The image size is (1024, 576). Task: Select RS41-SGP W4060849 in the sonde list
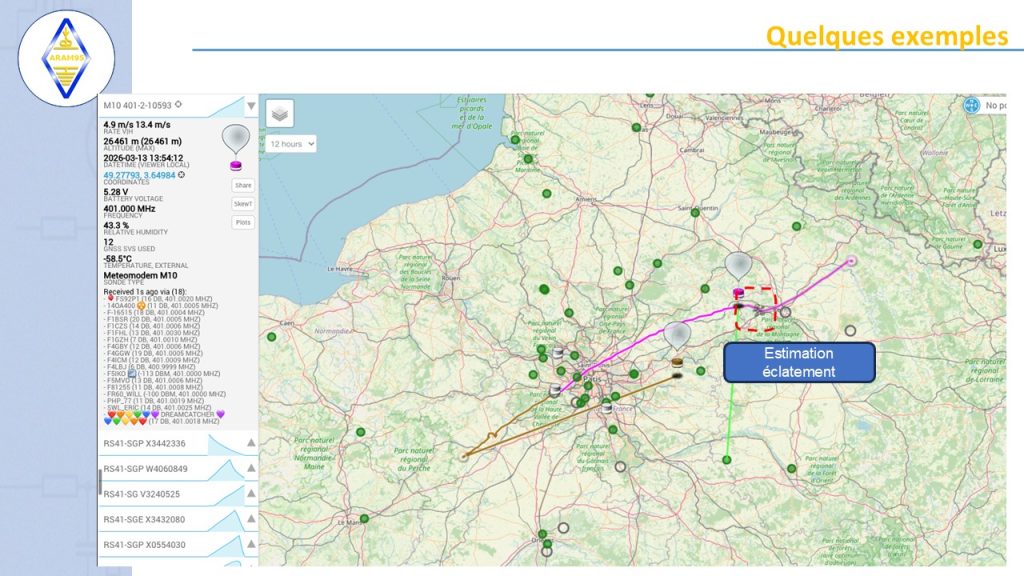pyautogui.click(x=145, y=469)
